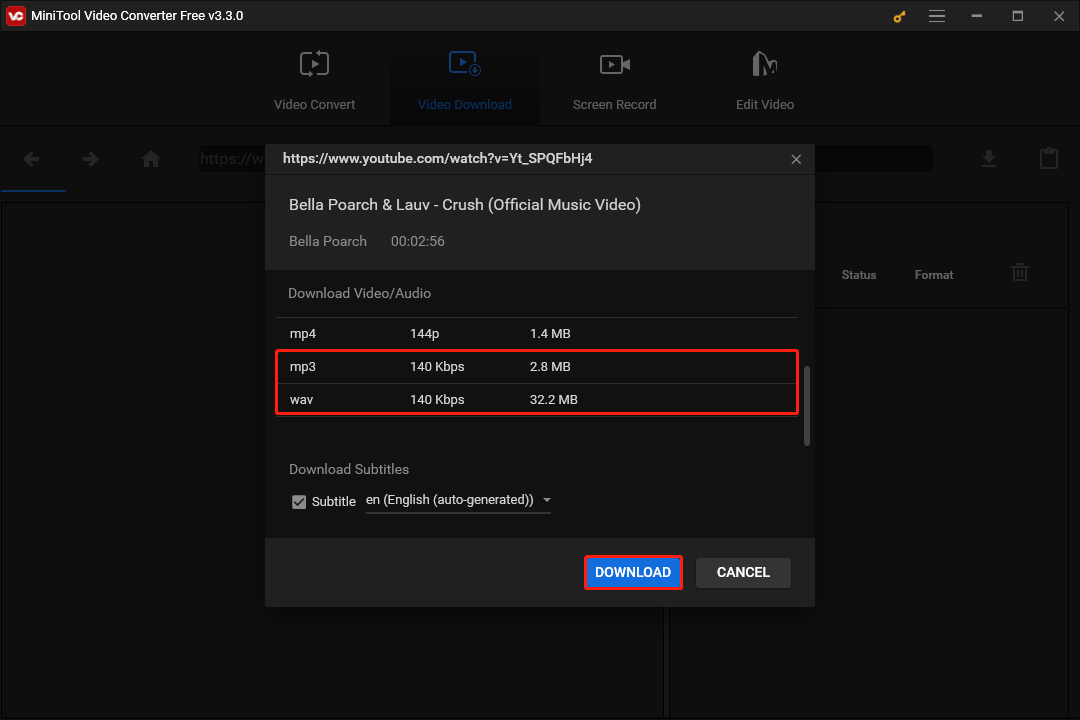Click the trash icon beside Format column
This screenshot has height=720, width=1080.
point(1019,272)
